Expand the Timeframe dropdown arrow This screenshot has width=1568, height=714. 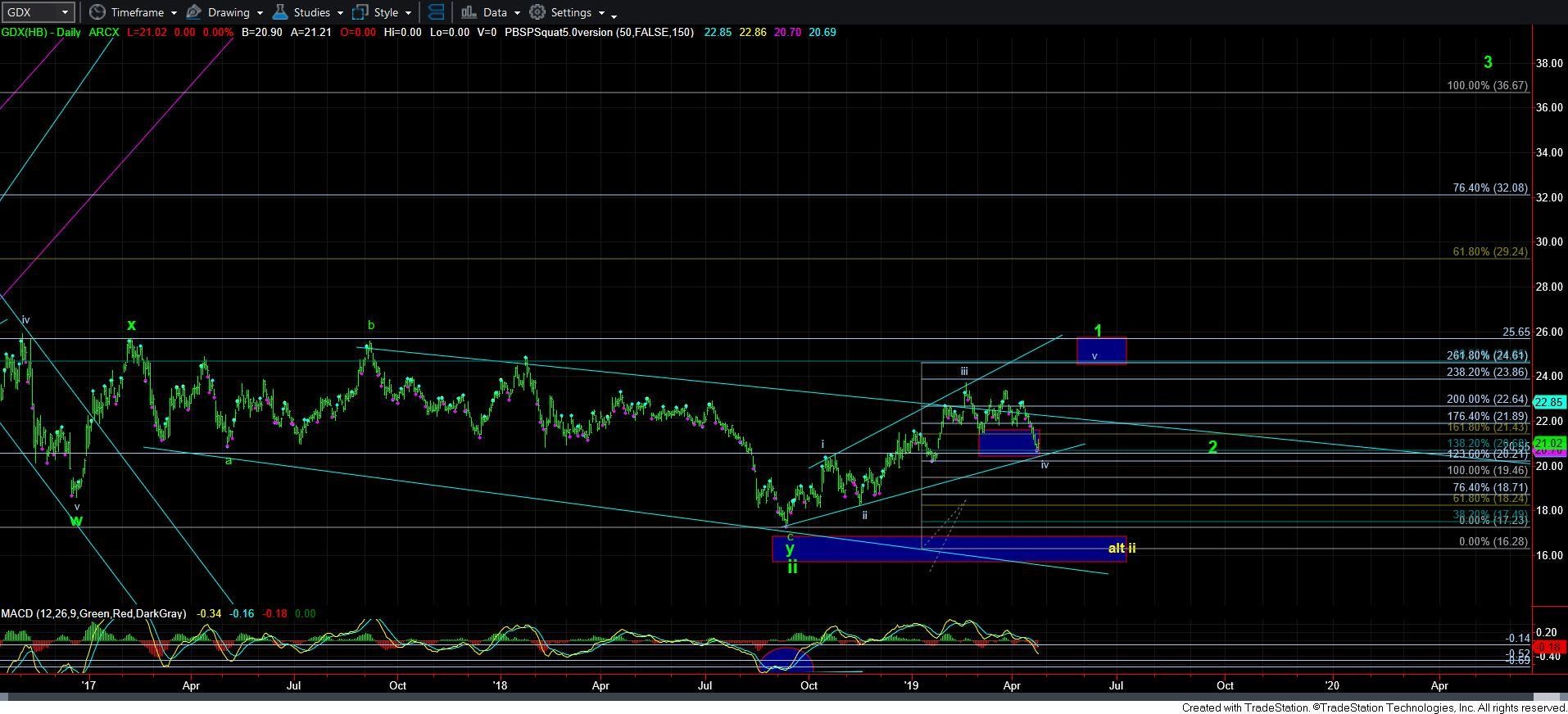click(174, 13)
